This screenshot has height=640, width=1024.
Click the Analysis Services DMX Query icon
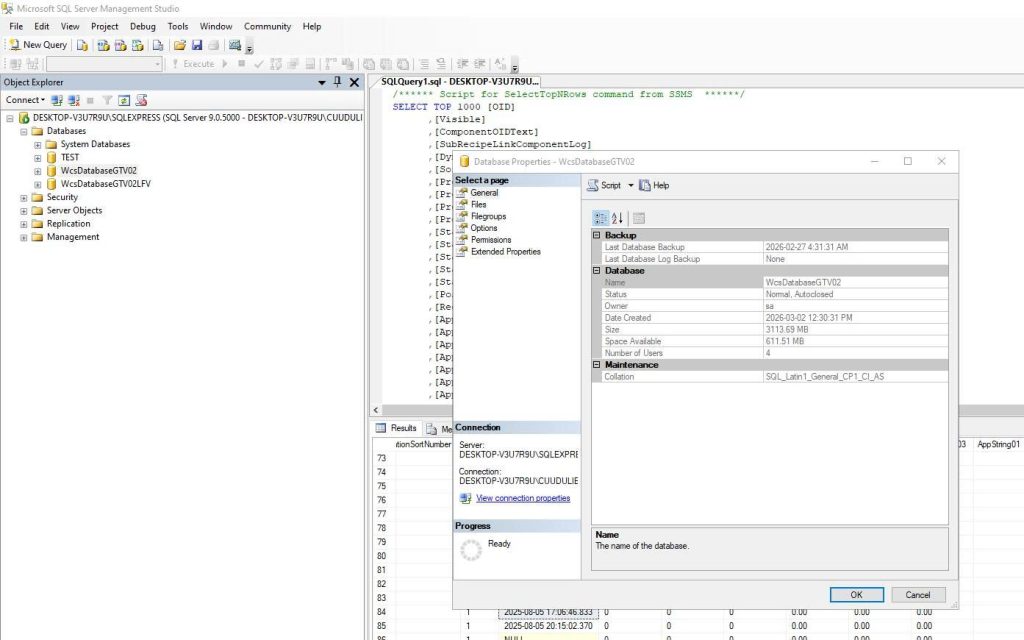tap(120, 45)
